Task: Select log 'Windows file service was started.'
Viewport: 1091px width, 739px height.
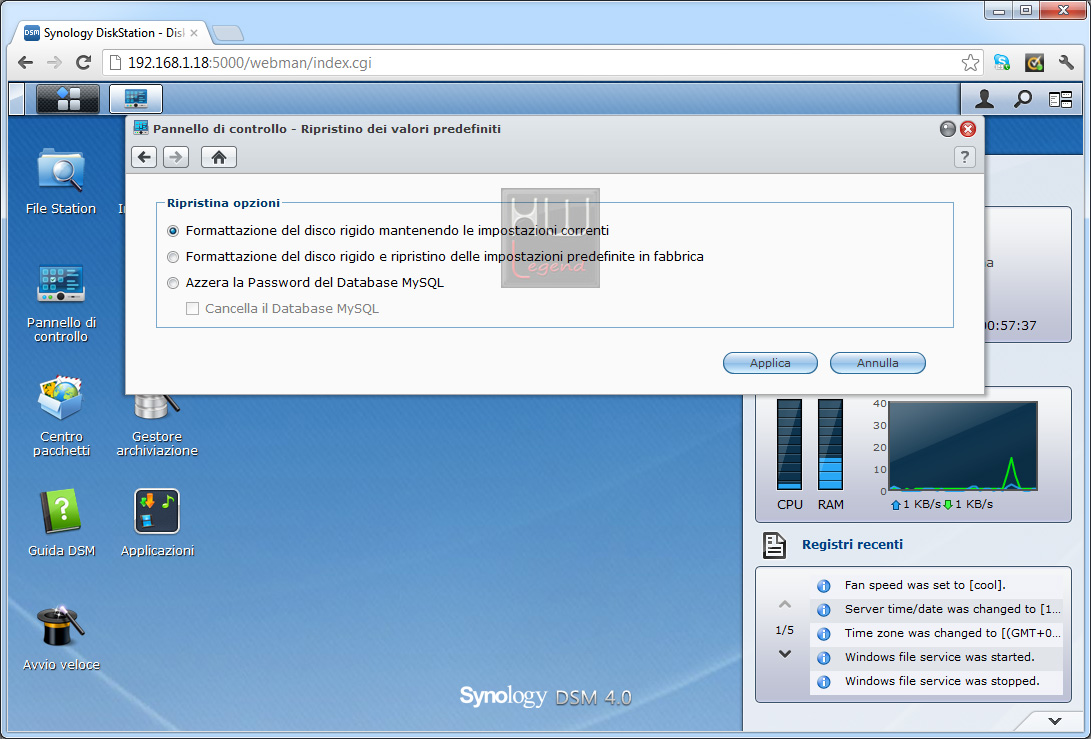Action: click(x=937, y=657)
